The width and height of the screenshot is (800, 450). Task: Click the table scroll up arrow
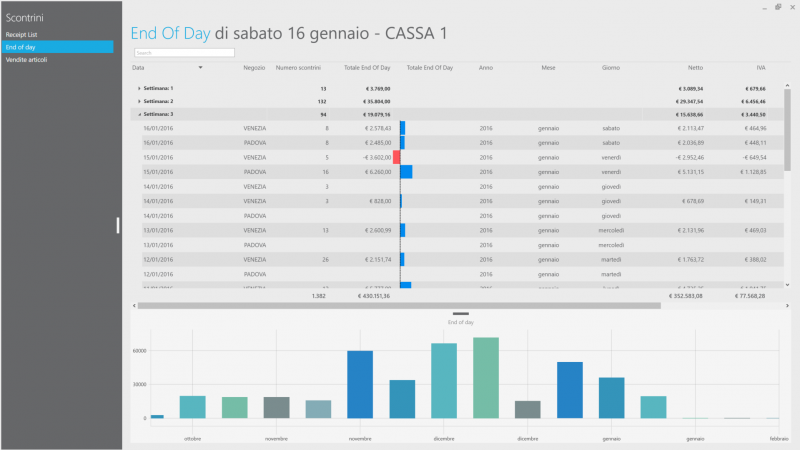click(x=787, y=86)
